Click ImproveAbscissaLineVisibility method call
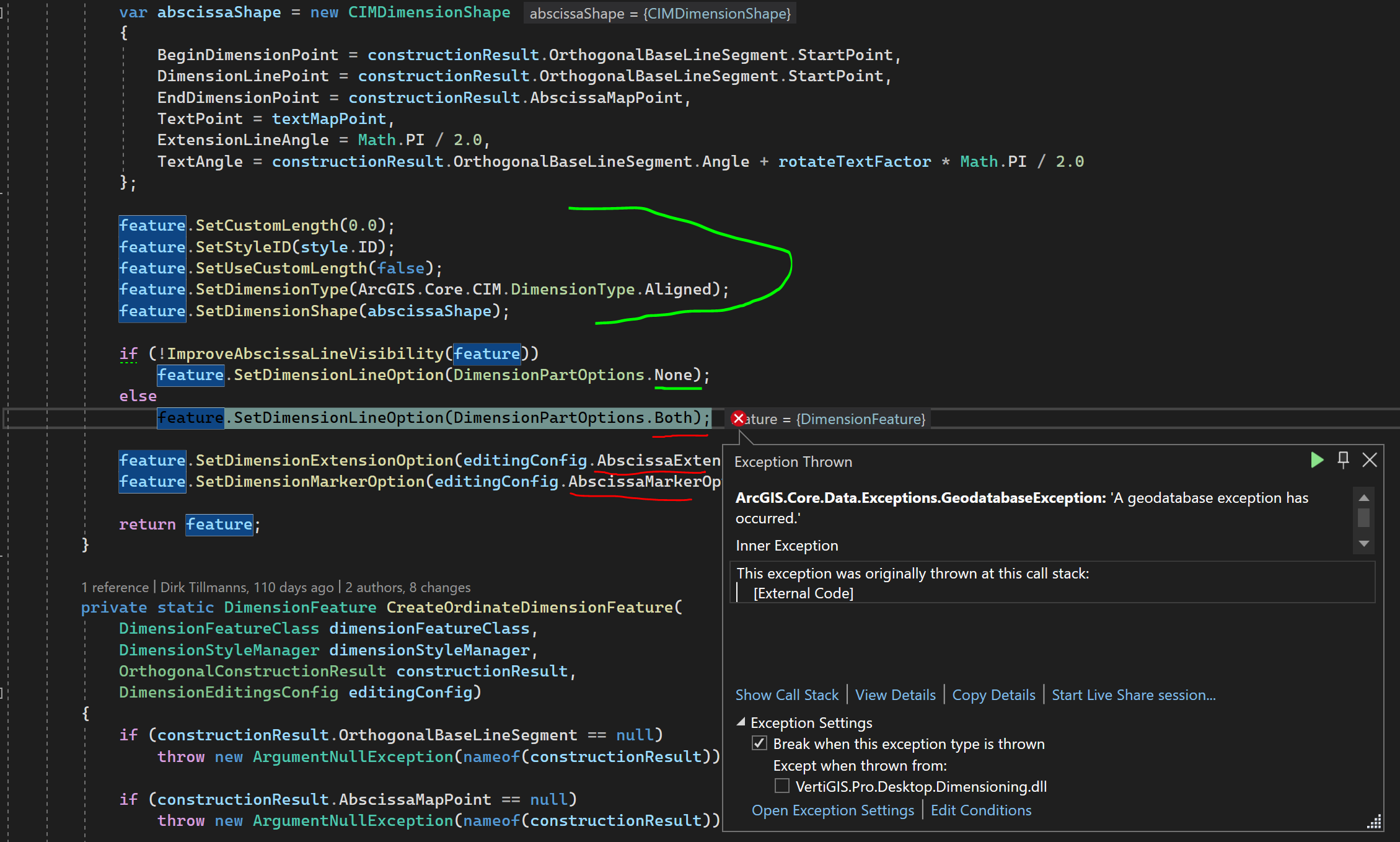1400x842 pixels. [x=306, y=354]
